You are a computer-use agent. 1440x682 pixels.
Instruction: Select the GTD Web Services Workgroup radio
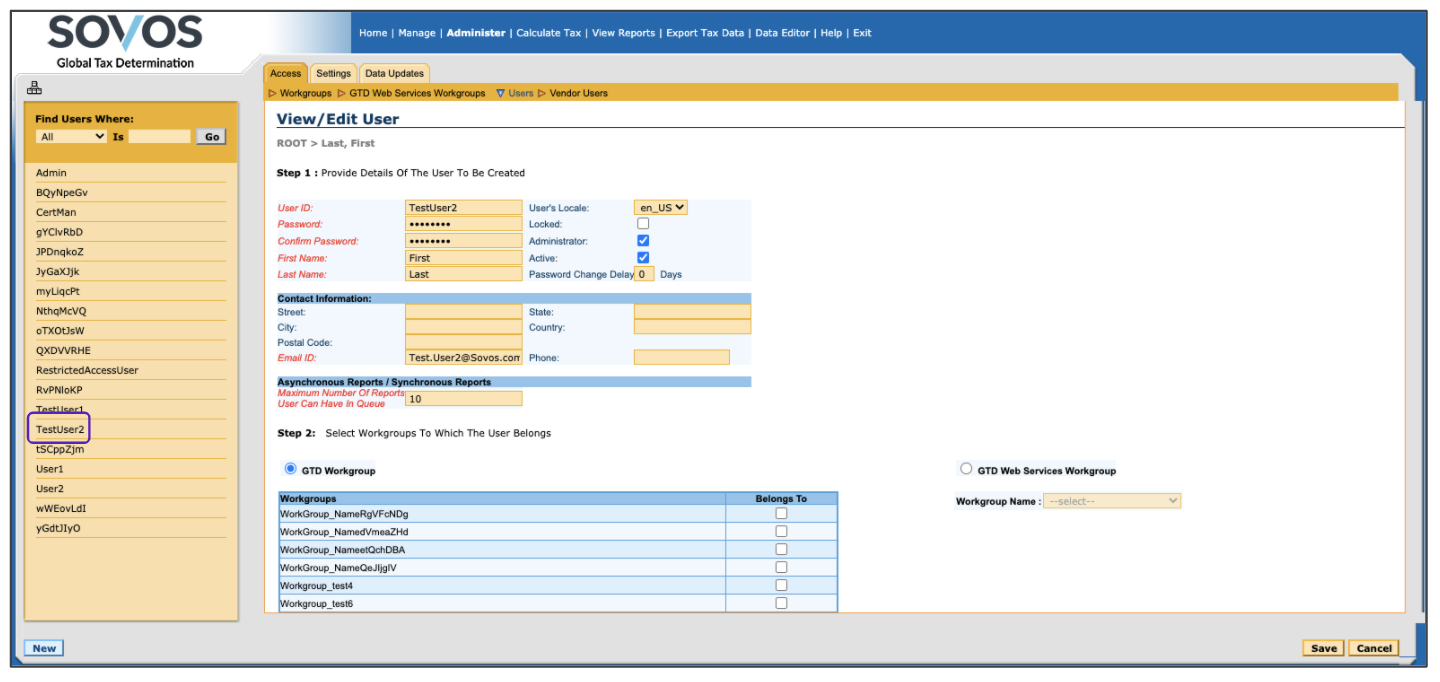[x=966, y=469]
